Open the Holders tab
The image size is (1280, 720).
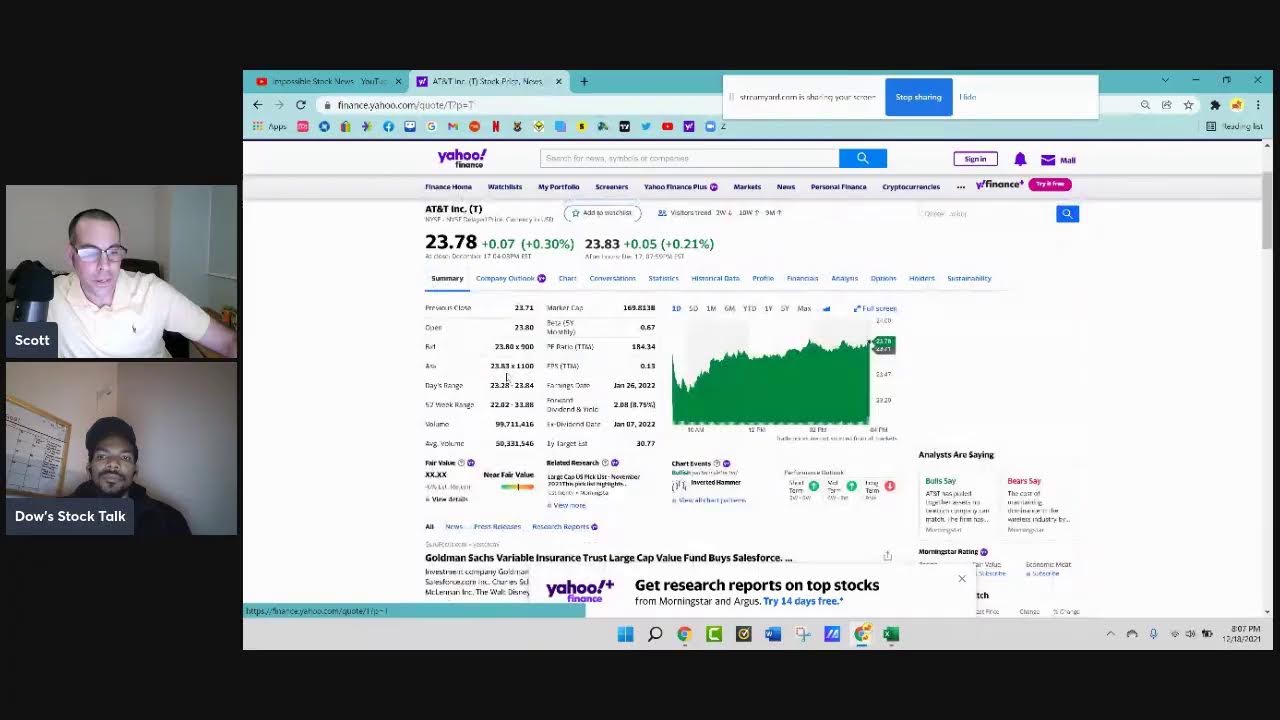point(922,278)
